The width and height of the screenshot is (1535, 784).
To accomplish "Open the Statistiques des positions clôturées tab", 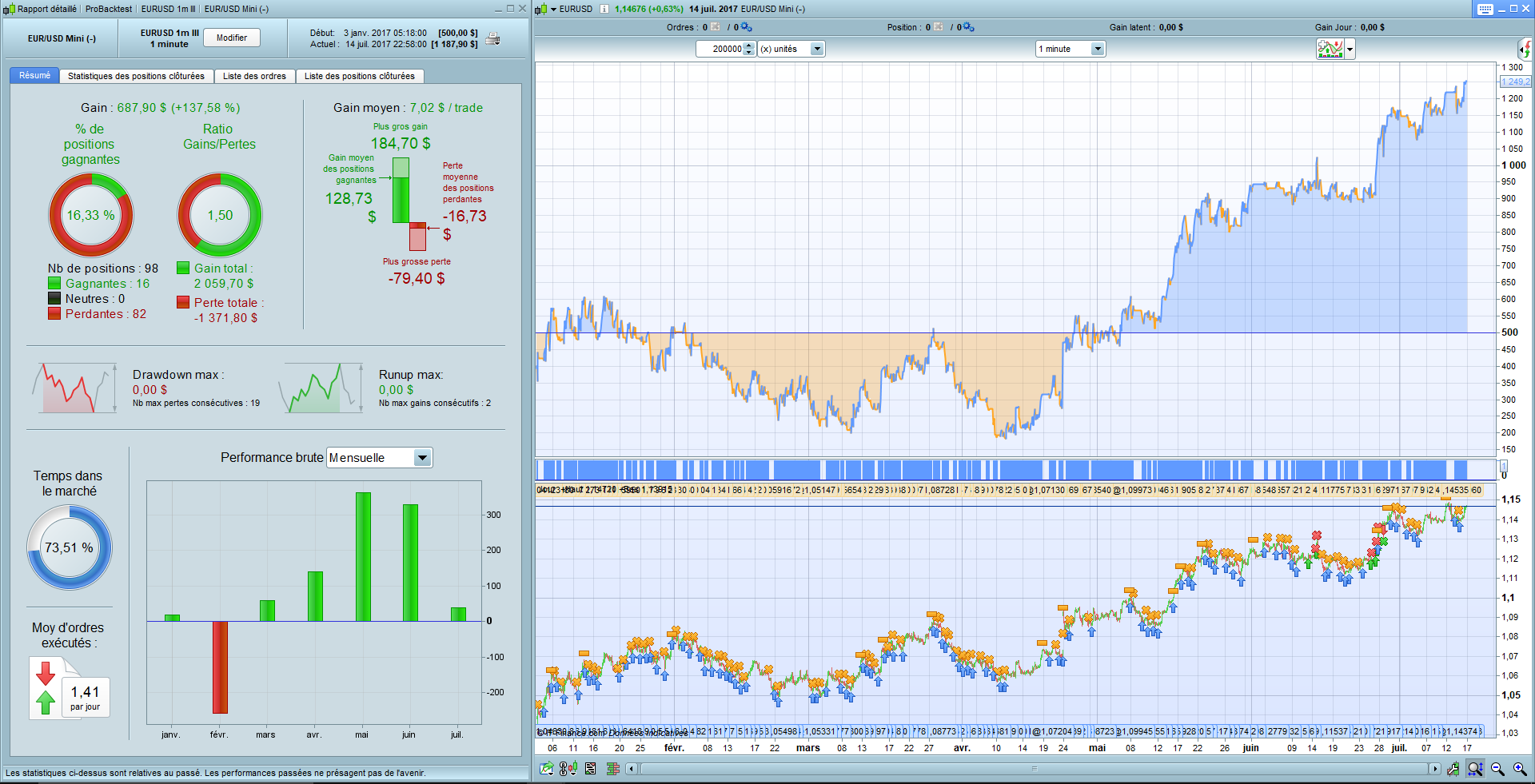I will coord(136,76).
